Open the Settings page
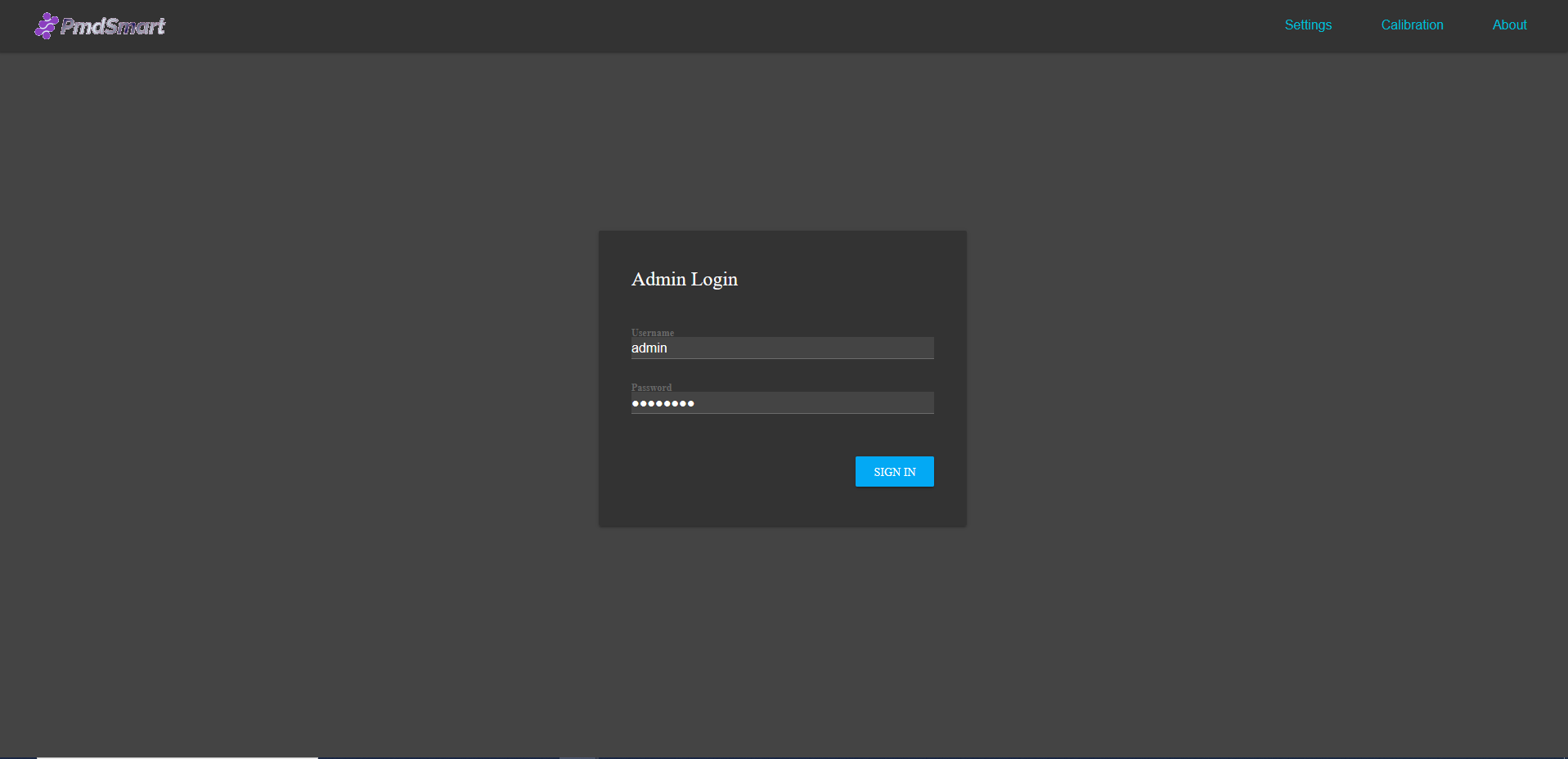This screenshot has width=1568, height=759. pos(1307,25)
